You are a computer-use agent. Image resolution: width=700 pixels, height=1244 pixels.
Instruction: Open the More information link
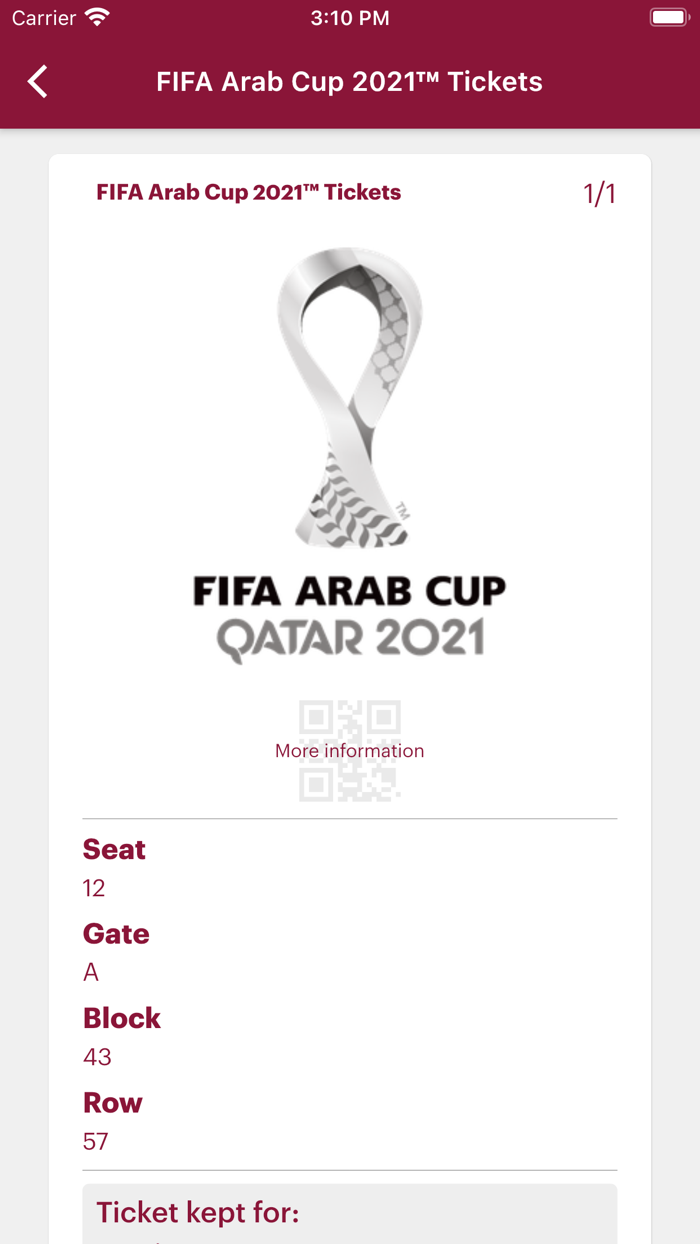(x=349, y=750)
